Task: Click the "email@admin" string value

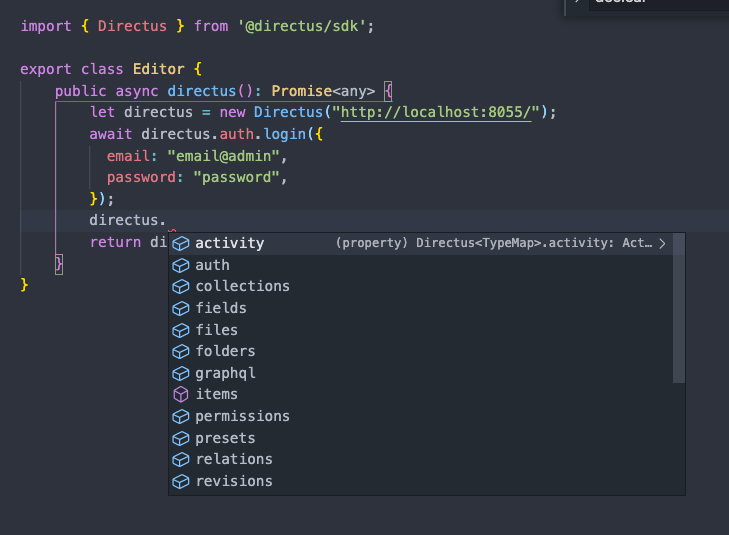Action: 223,156
